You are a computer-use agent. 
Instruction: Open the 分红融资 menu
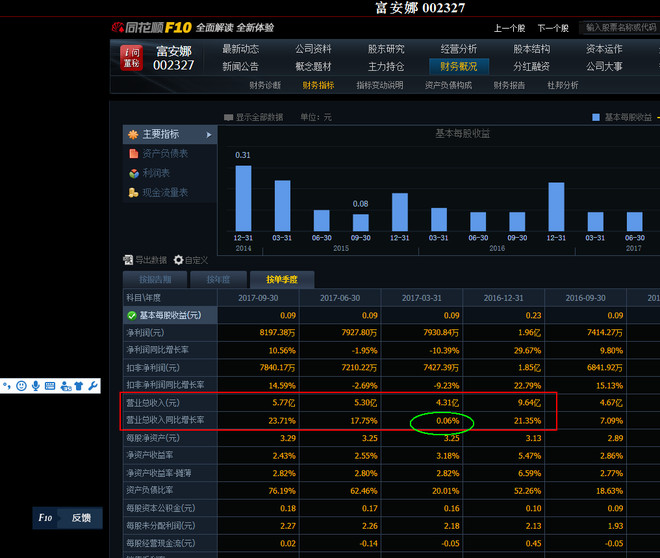coord(532,66)
